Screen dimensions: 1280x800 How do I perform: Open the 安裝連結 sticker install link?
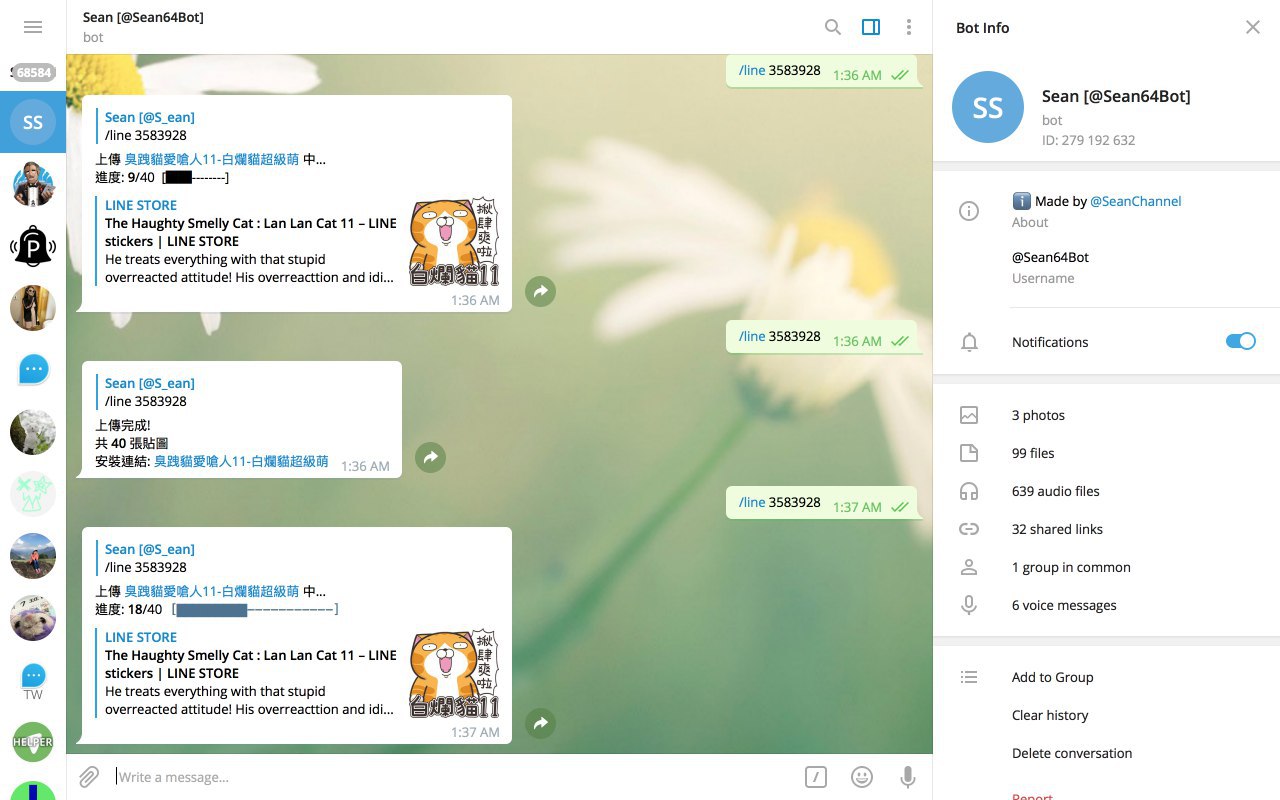point(241,461)
